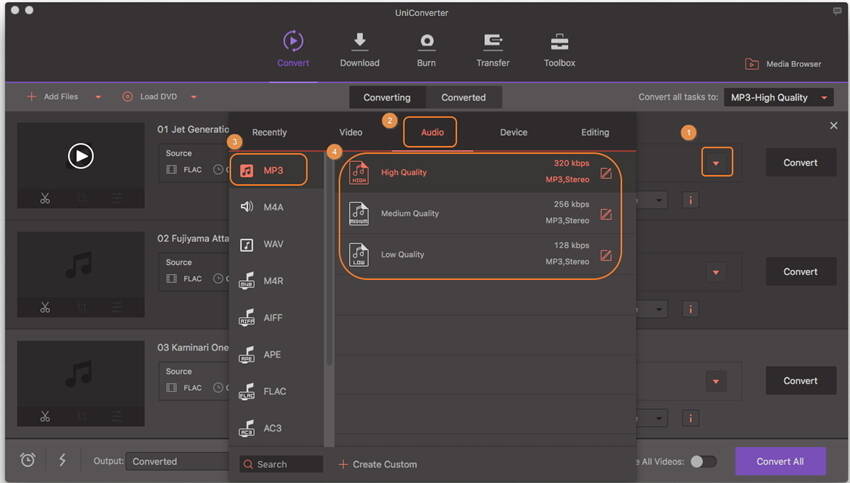Show the Converting tab
This screenshot has height=483, width=850.
(387, 98)
